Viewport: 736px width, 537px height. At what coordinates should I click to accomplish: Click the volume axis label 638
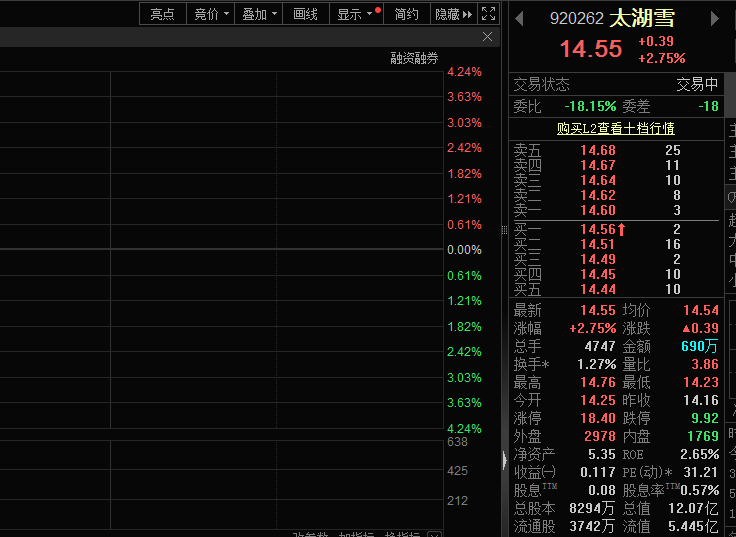pos(457,442)
